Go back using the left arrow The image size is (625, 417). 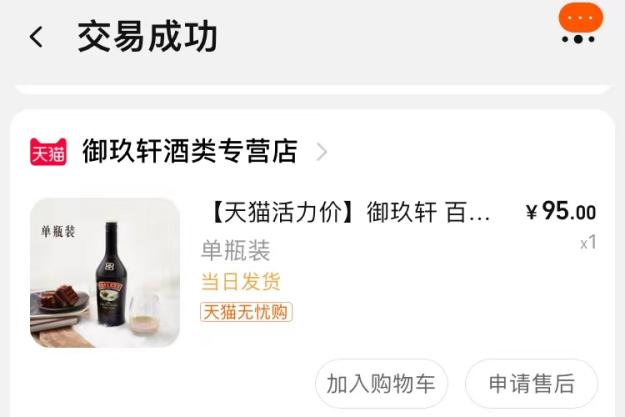tap(36, 37)
